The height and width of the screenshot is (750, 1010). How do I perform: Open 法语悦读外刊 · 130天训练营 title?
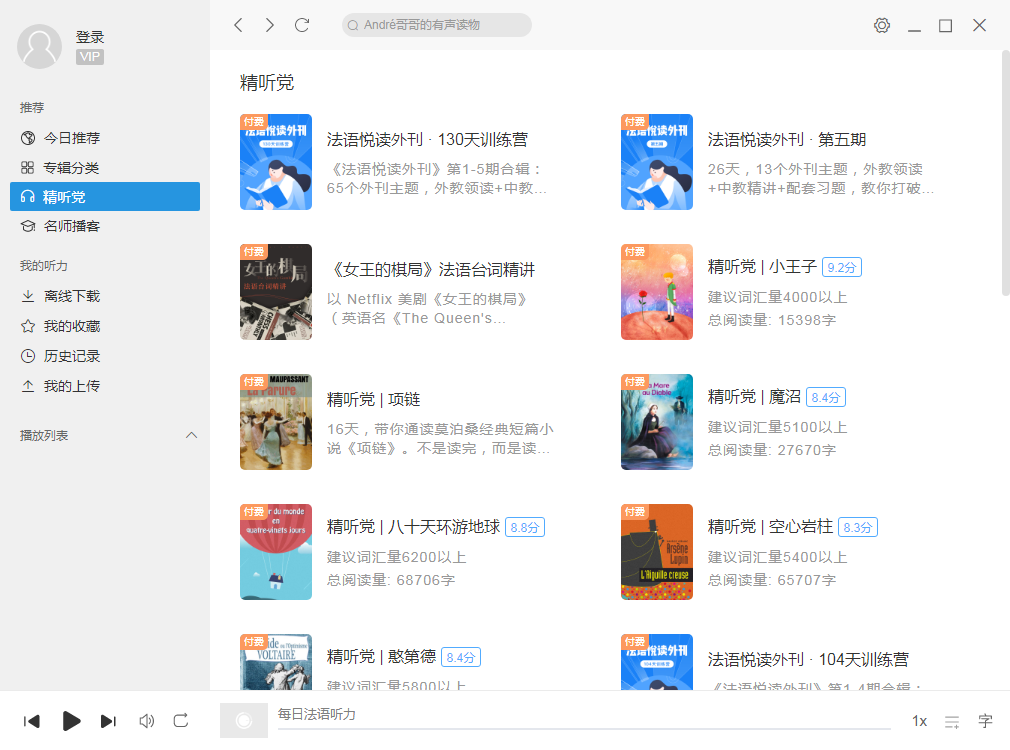(x=427, y=140)
